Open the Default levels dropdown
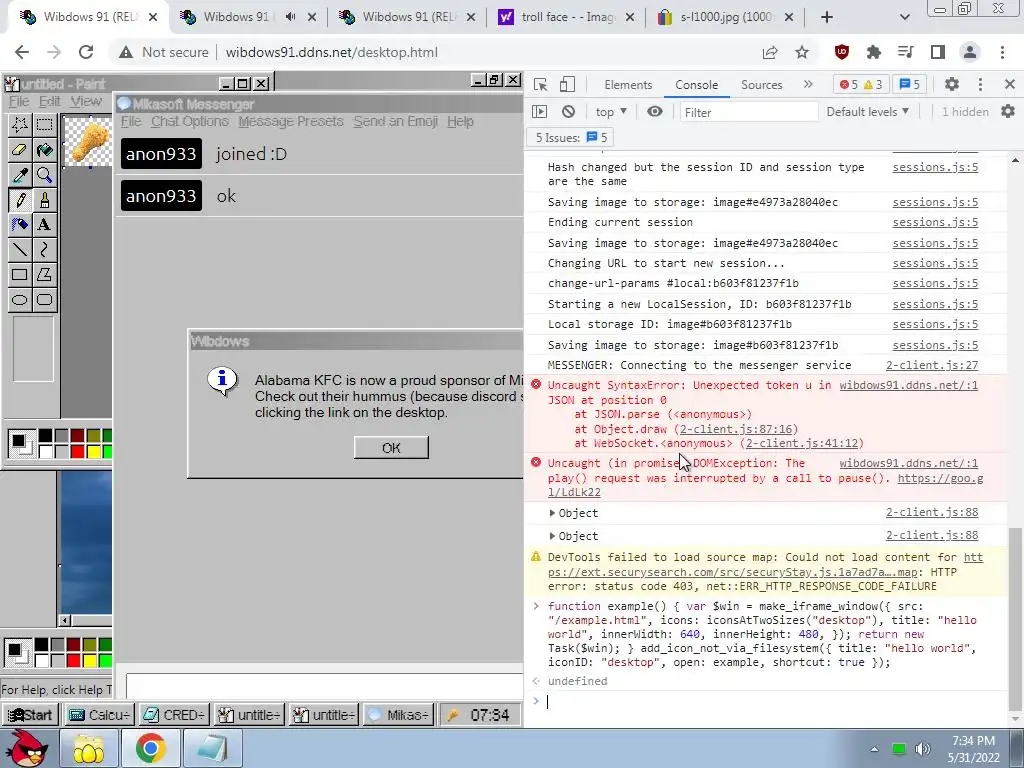This screenshot has width=1024, height=768. (x=867, y=112)
